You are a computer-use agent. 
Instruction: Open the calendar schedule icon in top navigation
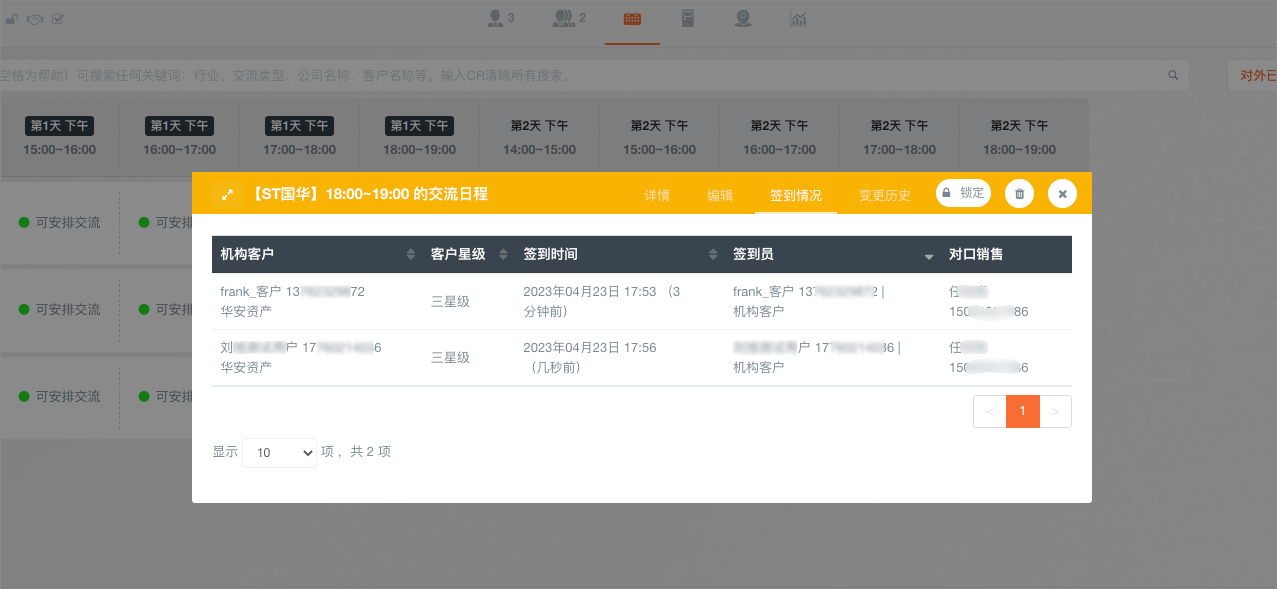pos(632,19)
